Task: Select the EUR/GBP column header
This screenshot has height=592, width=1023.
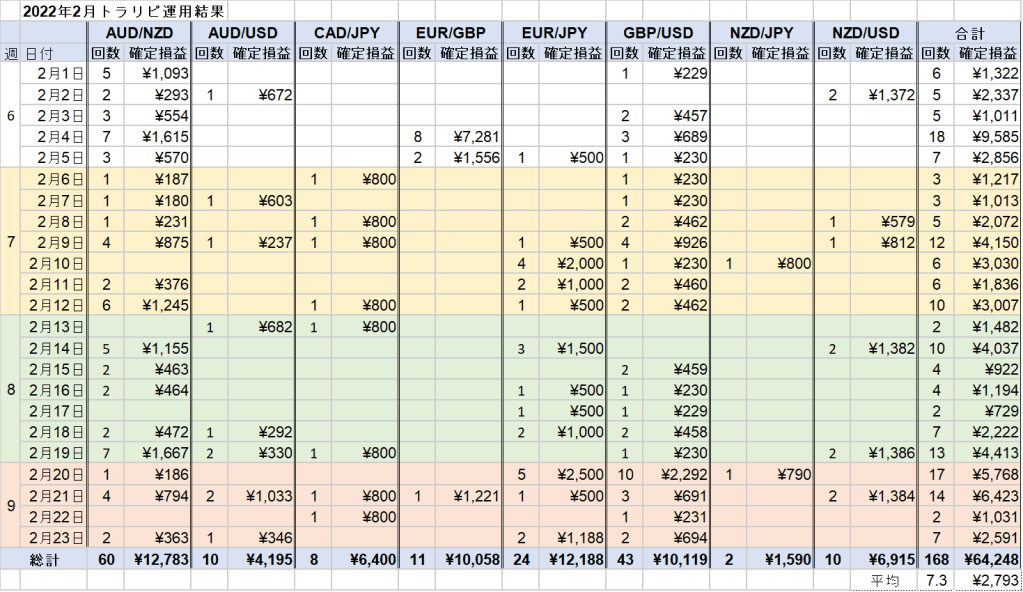Action: [450, 32]
